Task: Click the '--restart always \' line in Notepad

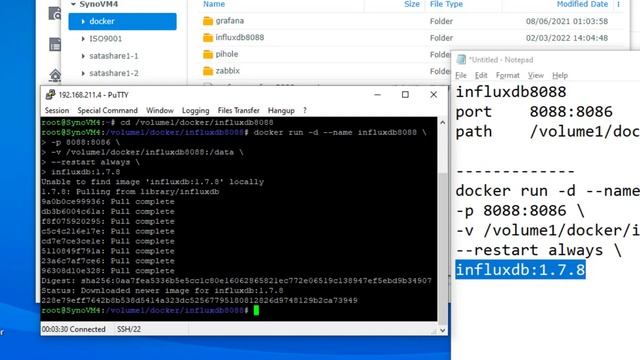Action: coord(538,250)
